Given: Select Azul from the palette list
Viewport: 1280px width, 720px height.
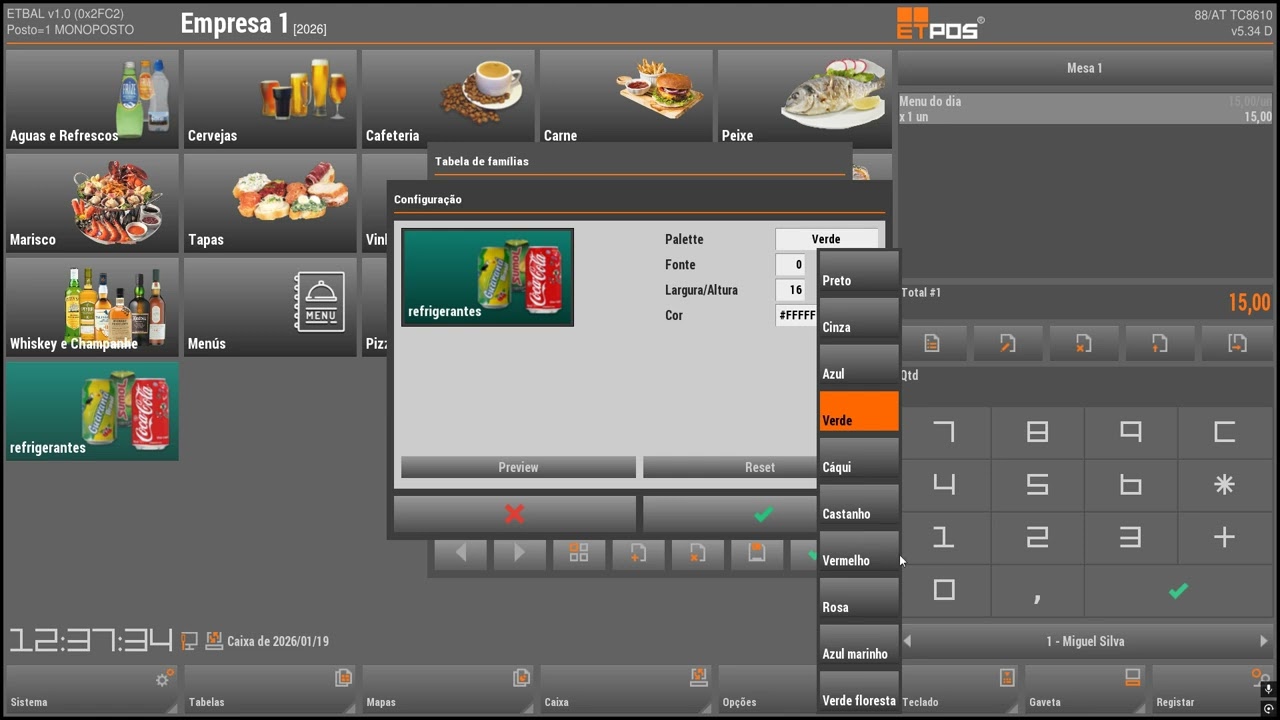Looking at the screenshot, I should coord(859,365).
